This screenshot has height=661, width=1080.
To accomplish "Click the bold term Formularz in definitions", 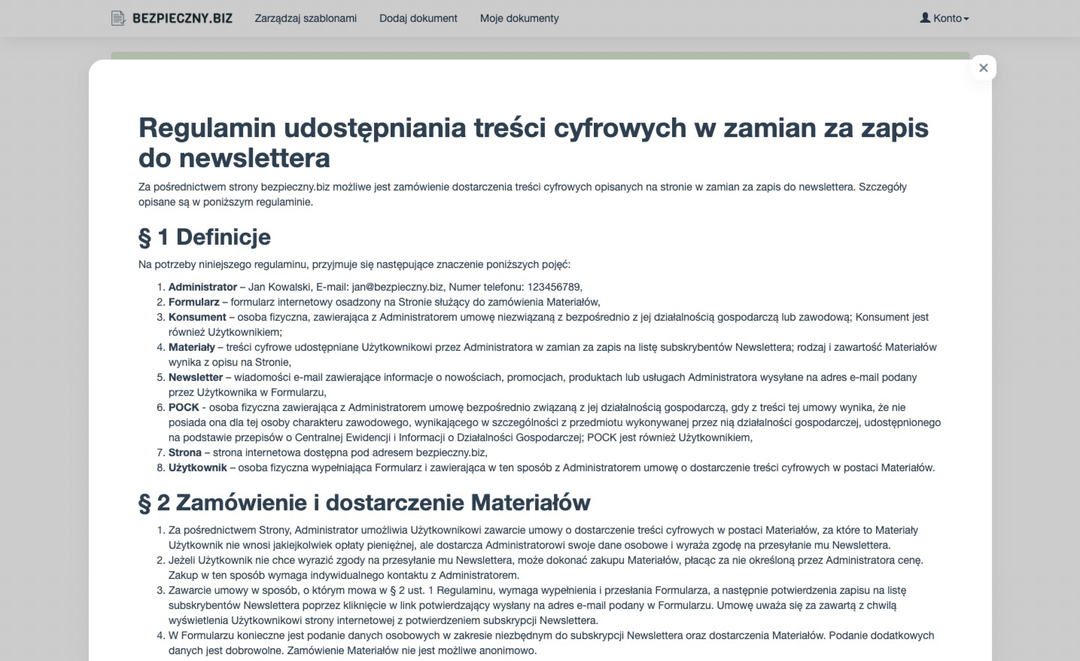I will [x=193, y=302].
